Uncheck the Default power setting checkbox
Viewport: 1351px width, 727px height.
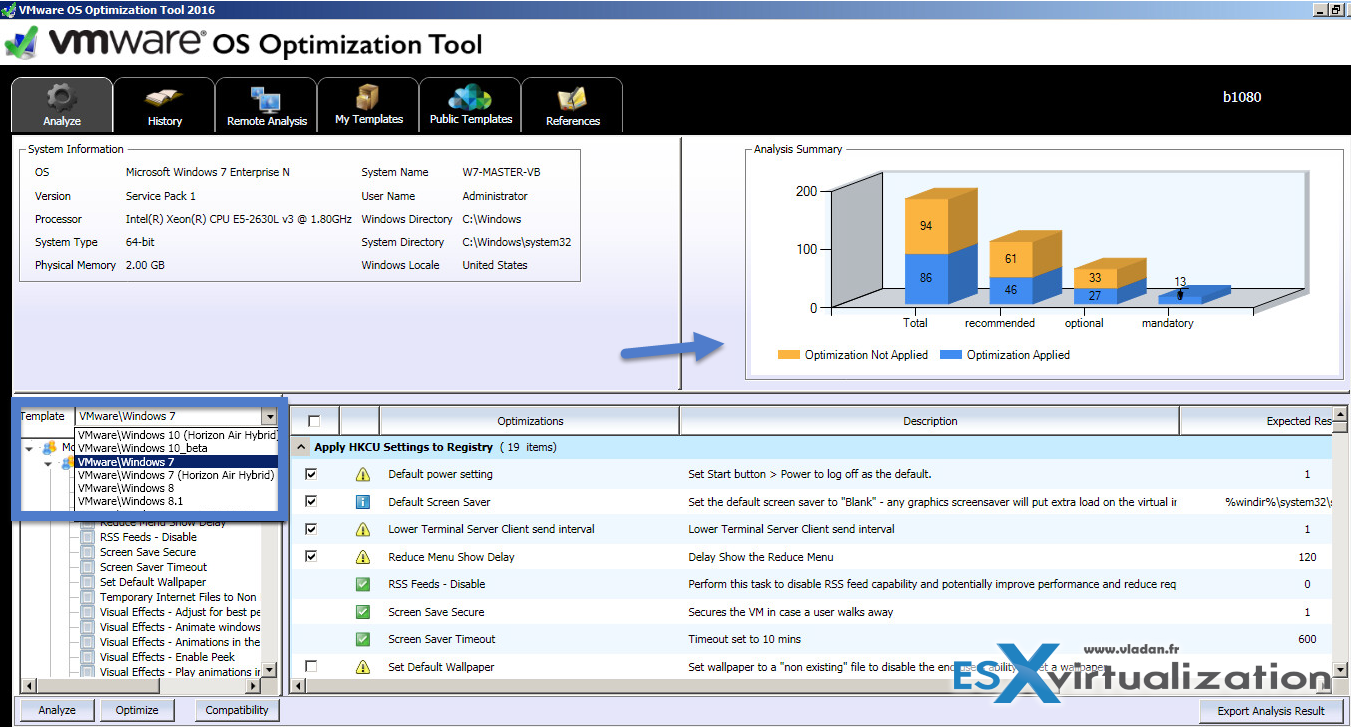pyautogui.click(x=311, y=474)
